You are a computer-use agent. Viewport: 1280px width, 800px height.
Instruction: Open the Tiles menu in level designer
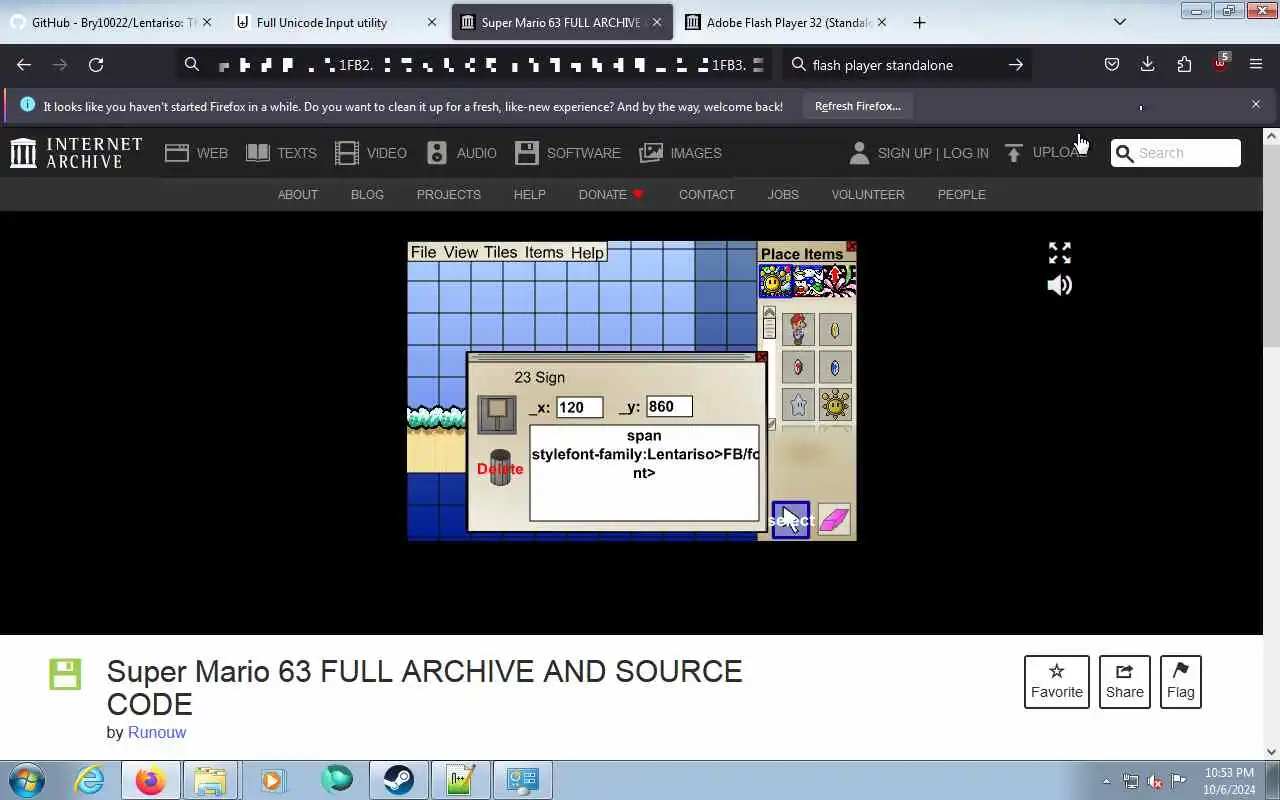pyautogui.click(x=500, y=252)
